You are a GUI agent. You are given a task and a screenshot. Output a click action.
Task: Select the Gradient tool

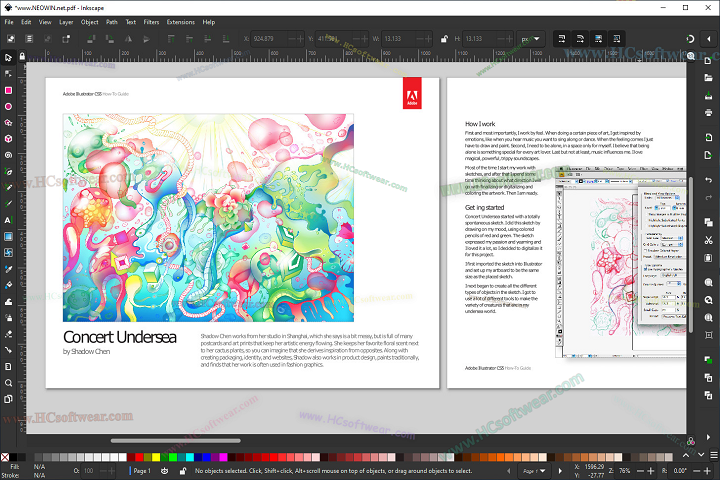8,237
